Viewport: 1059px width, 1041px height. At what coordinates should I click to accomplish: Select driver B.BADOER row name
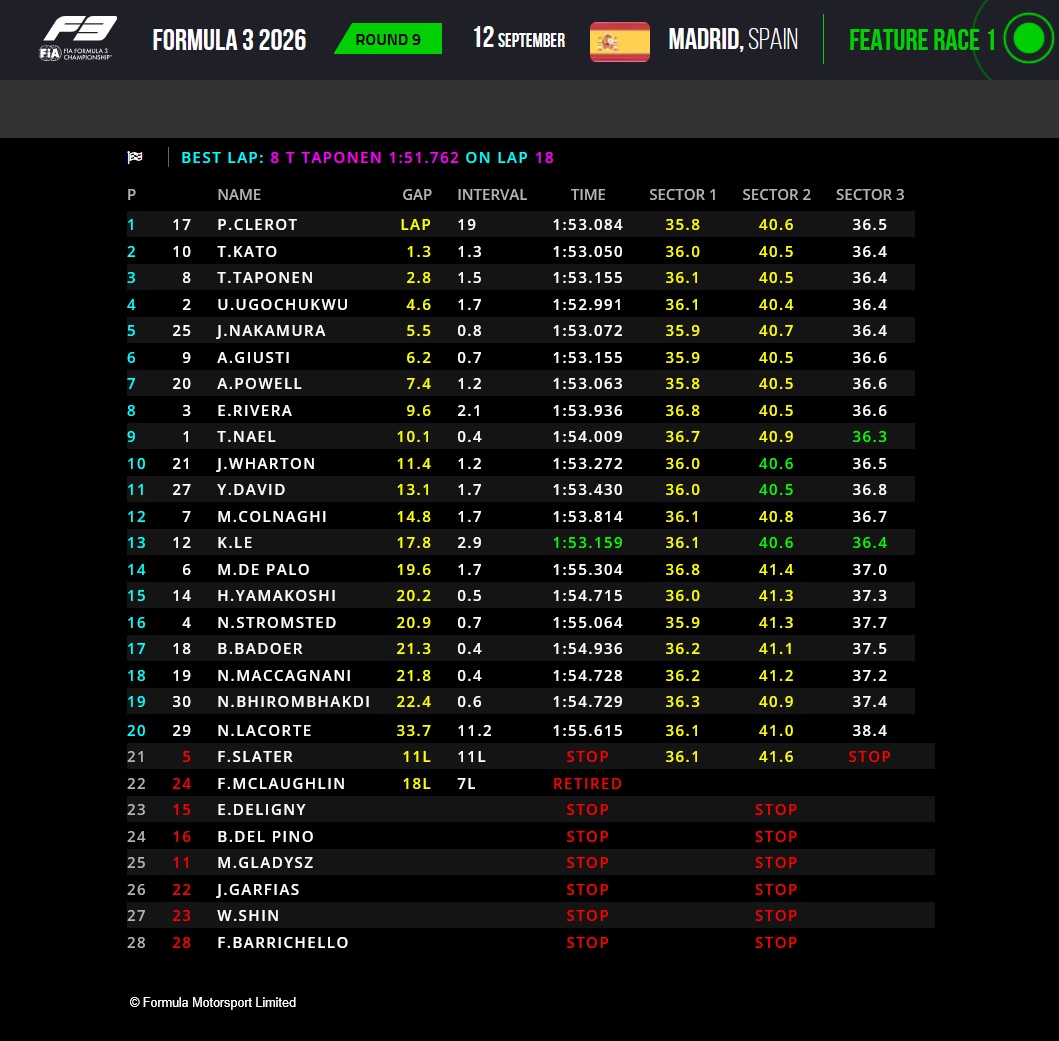(x=260, y=649)
